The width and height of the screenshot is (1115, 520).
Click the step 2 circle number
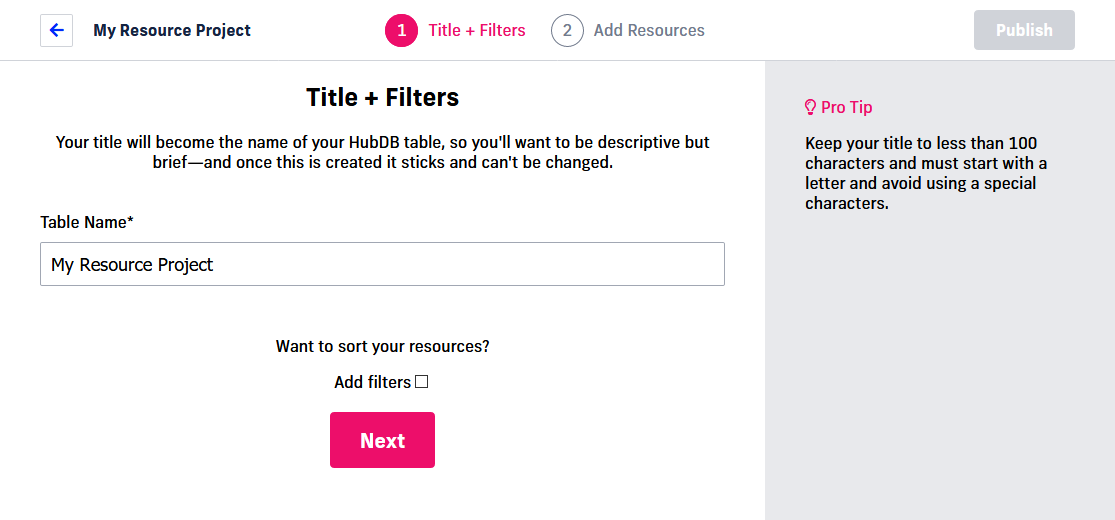pyautogui.click(x=567, y=30)
